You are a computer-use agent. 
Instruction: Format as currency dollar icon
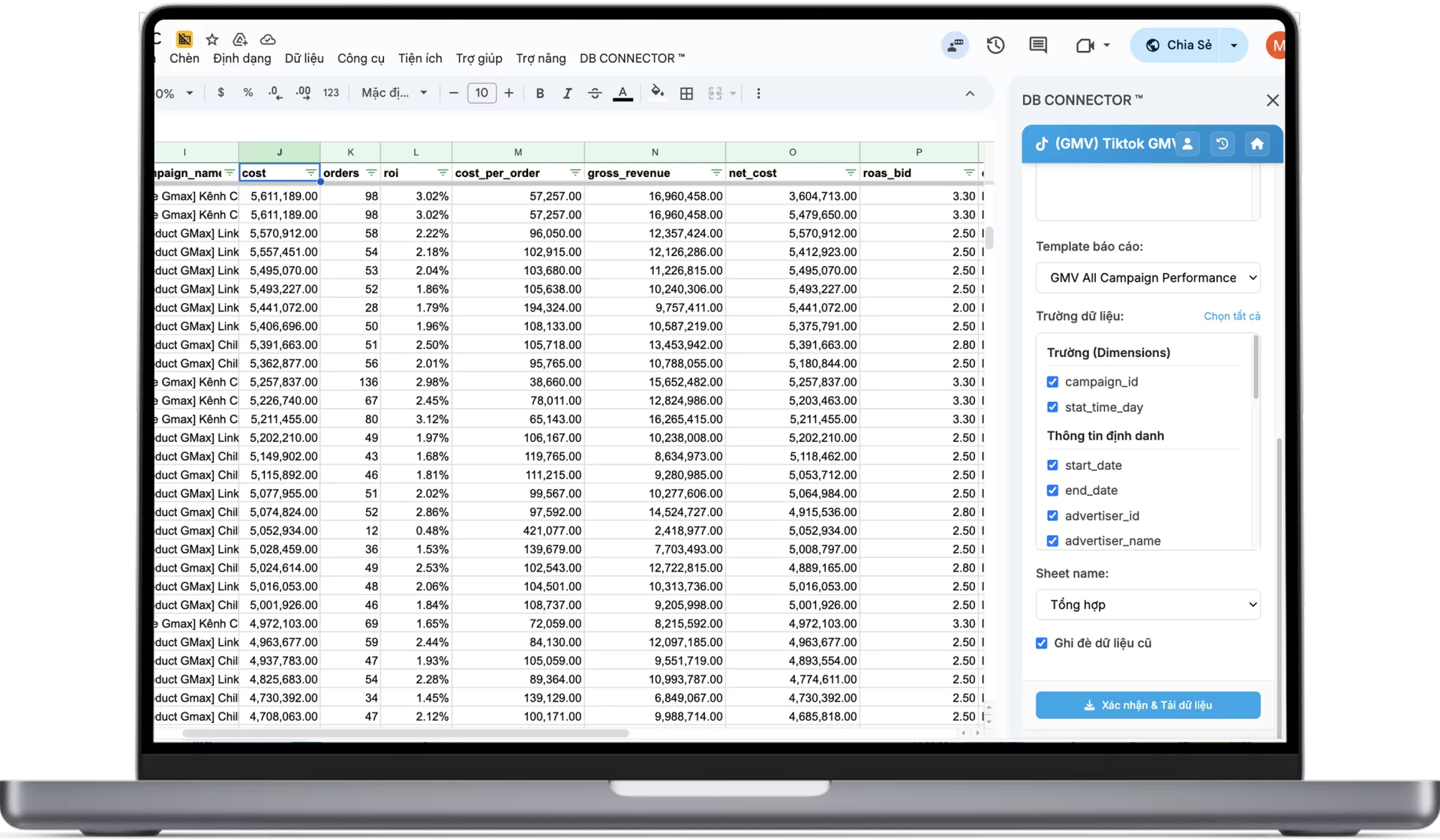click(220, 93)
